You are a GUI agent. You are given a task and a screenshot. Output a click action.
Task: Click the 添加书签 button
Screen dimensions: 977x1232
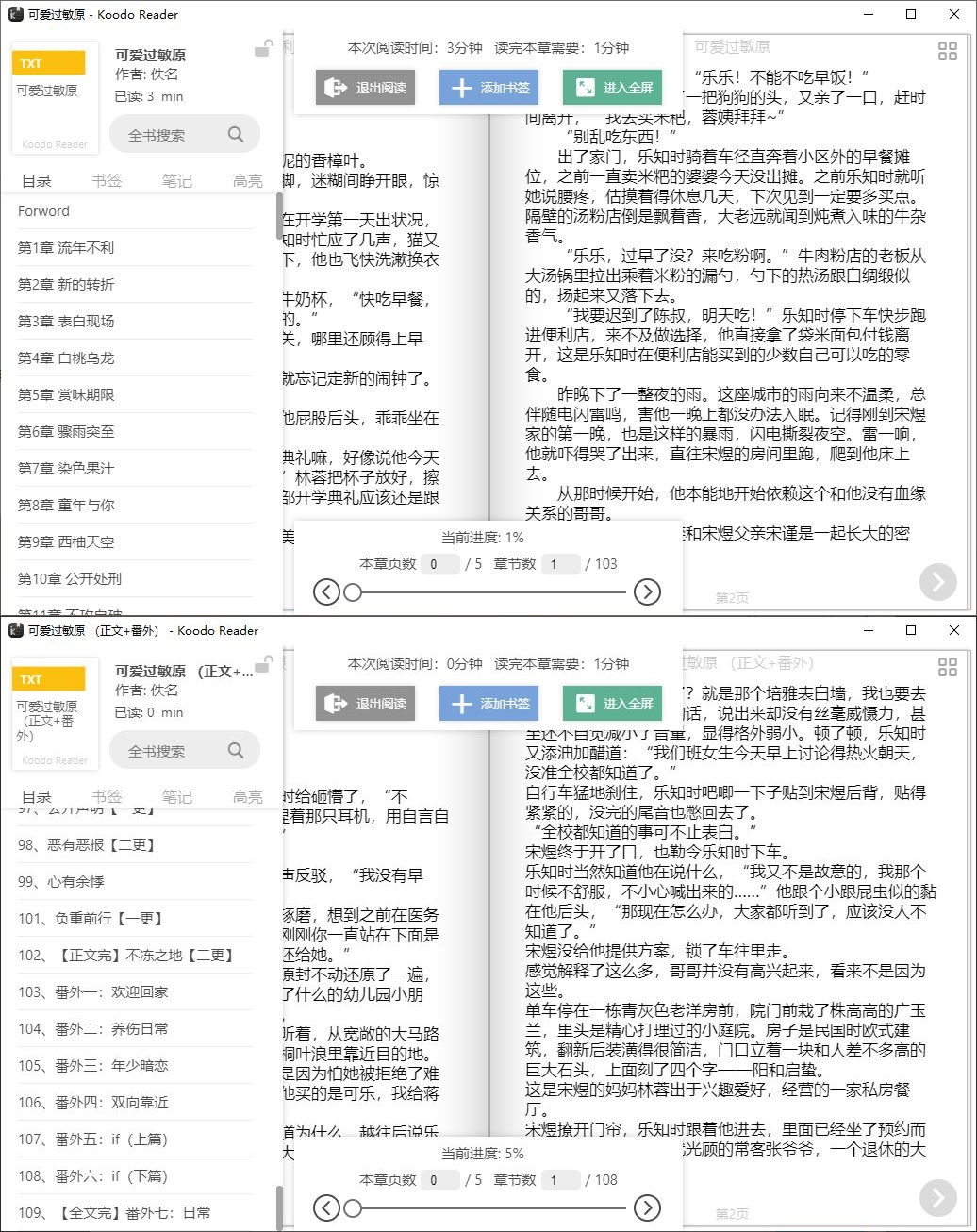click(x=488, y=87)
